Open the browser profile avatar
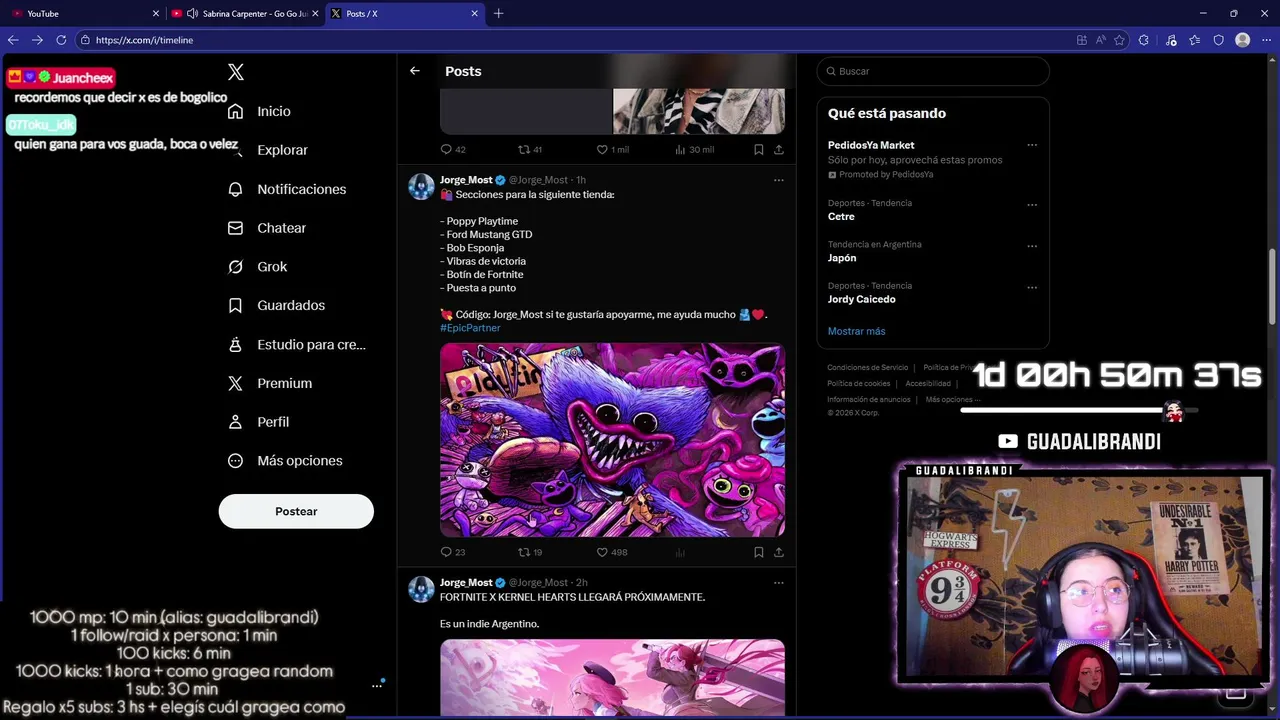 point(1243,40)
